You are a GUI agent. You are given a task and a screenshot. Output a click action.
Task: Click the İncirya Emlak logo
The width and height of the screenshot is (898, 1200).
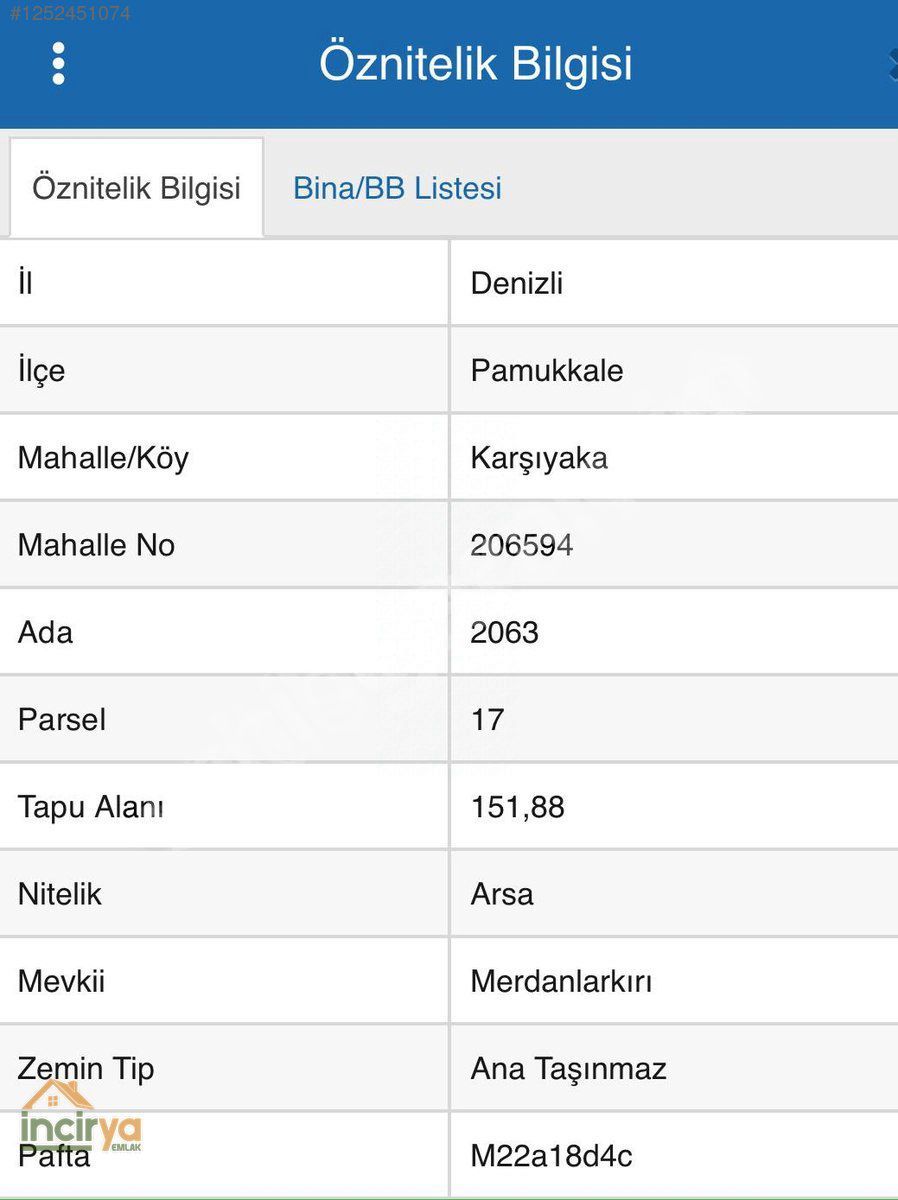coord(80,1120)
